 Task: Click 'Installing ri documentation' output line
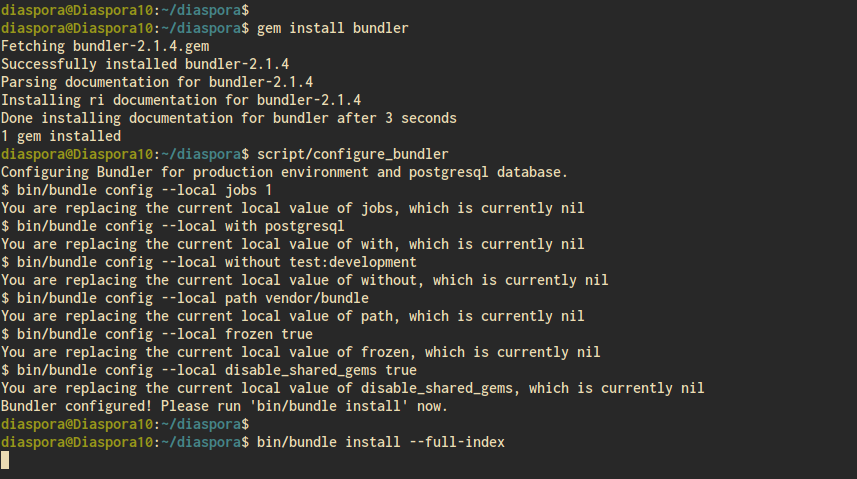click(181, 101)
